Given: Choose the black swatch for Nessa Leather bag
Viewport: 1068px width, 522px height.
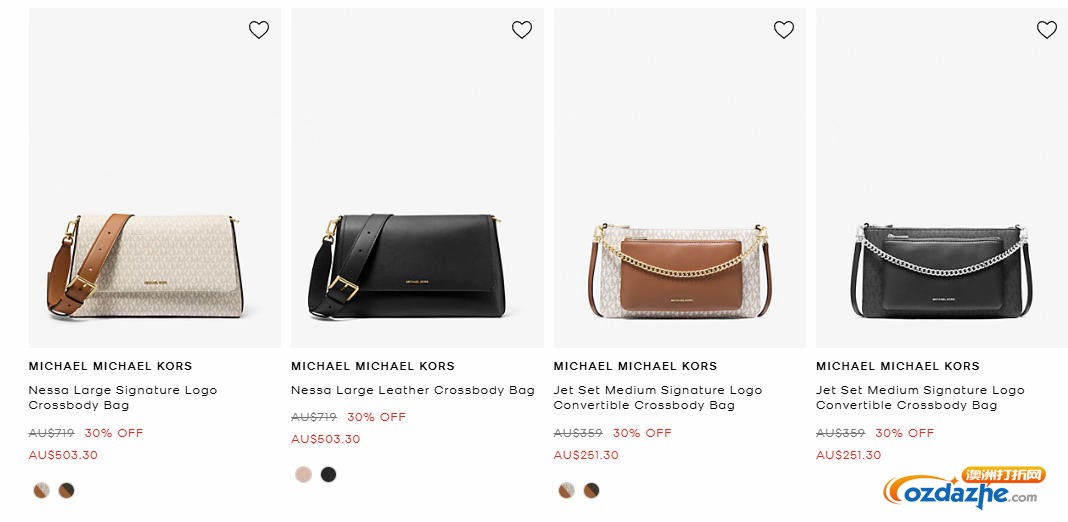Looking at the screenshot, I should [328, 474].
